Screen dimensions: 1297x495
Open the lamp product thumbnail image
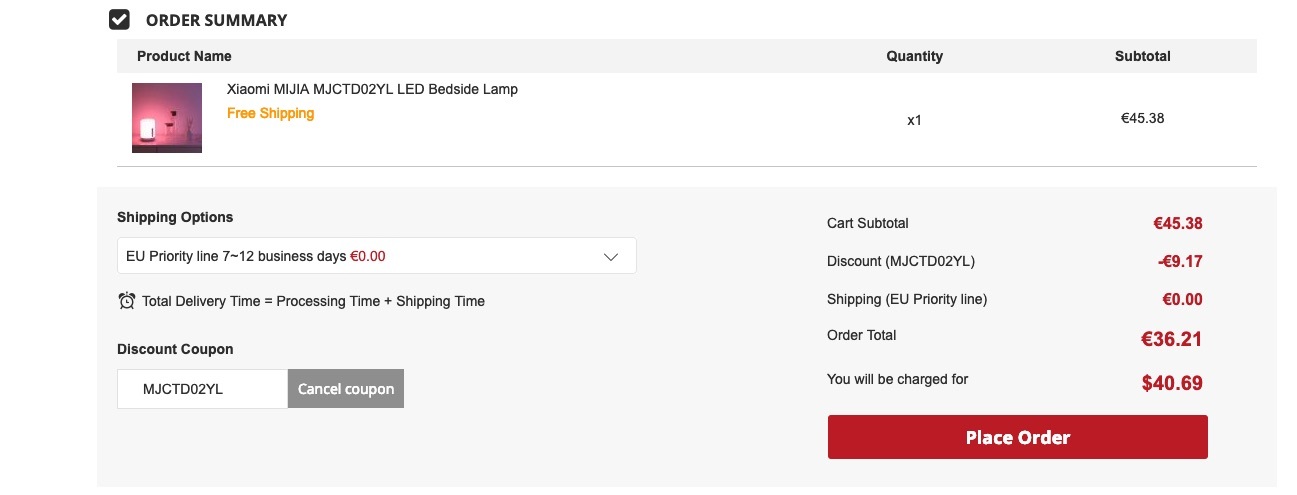click(167, 118)
